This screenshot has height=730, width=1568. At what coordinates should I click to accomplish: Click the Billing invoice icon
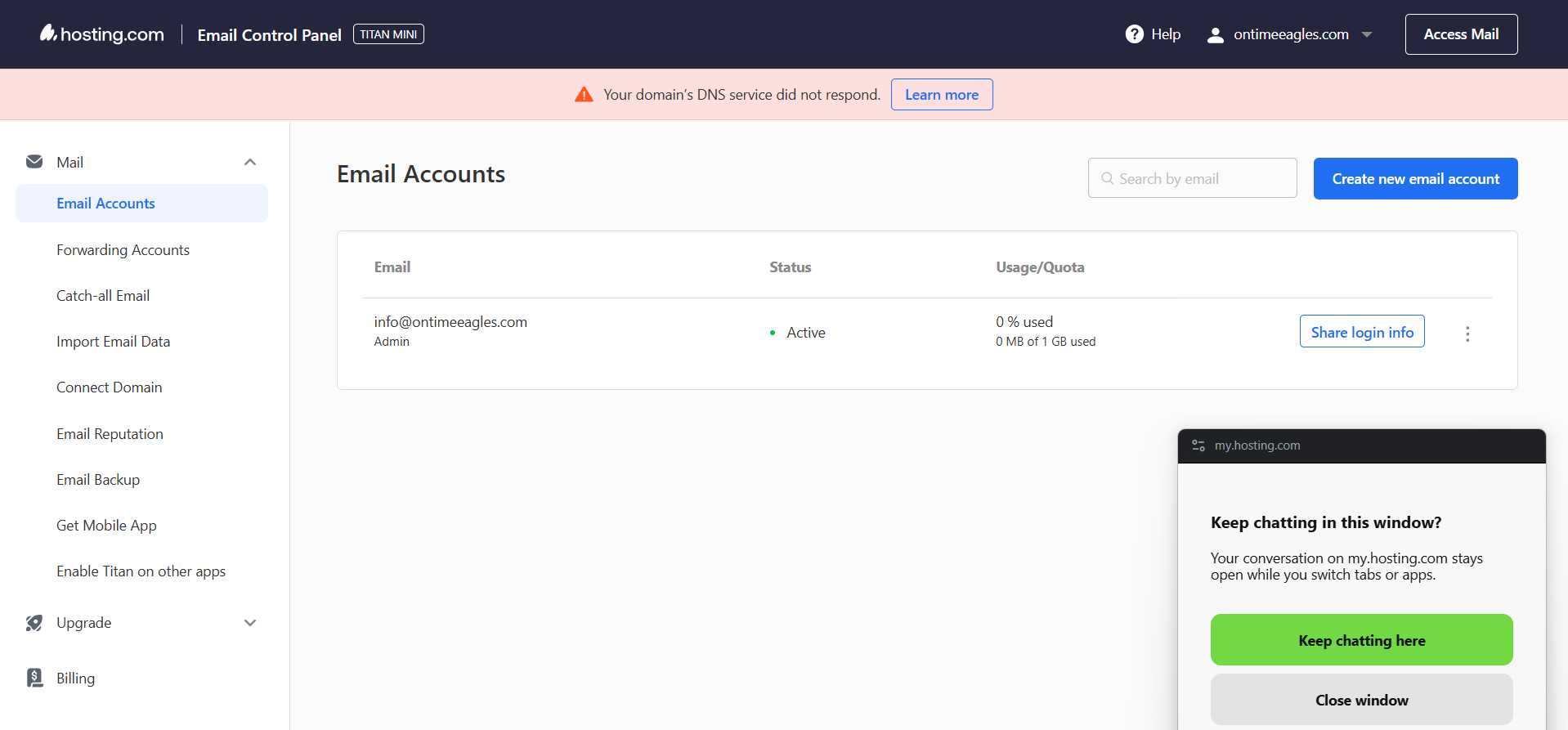click(34, 678)
